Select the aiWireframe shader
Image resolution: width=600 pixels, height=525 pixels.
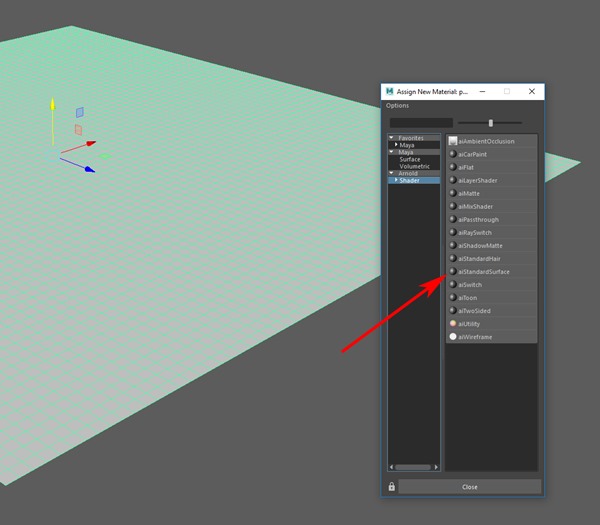[492, 336]
